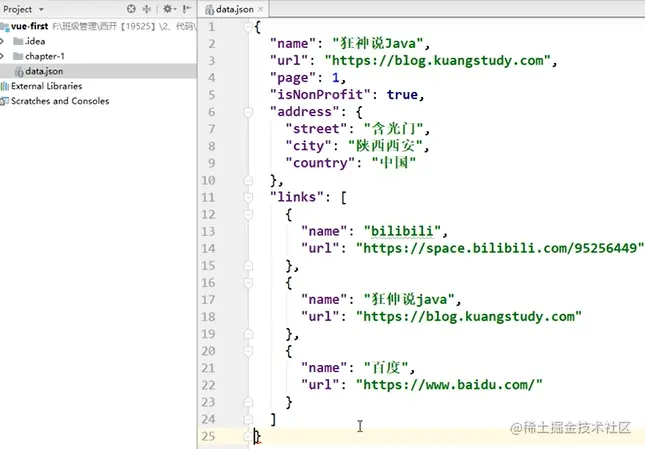Open the Project view dropdown
The width and height of the screenshot is (645, 449).
41,9
